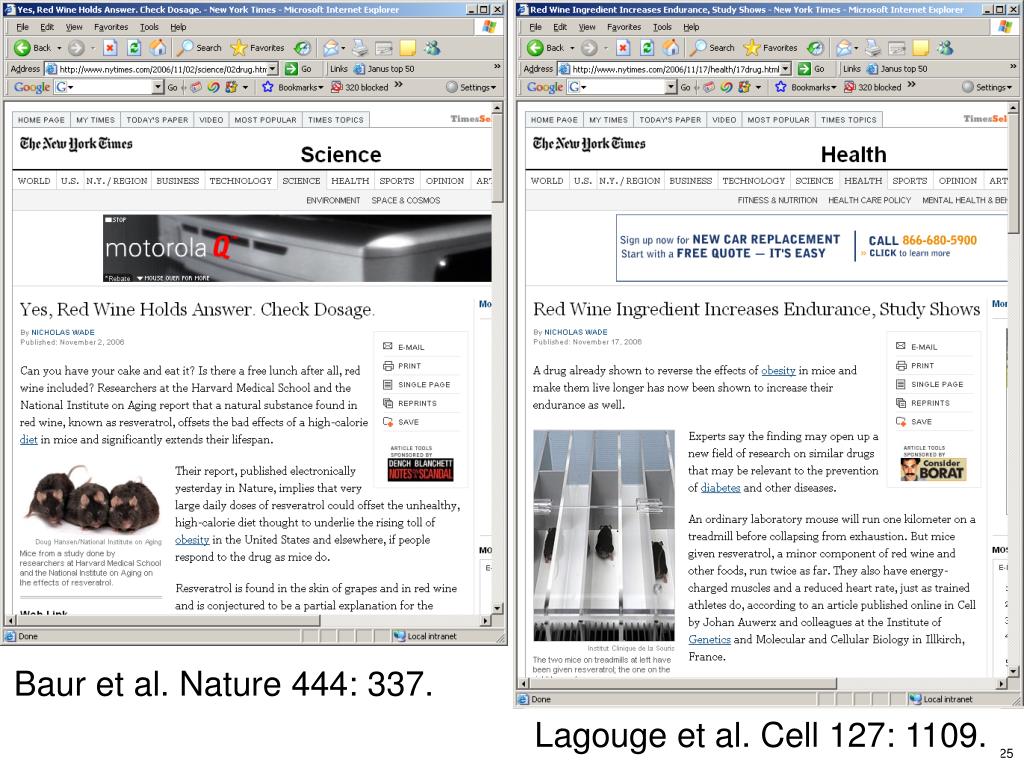
Task: Click 320 blocked popup icon in right window
Action: tap(850, 87)
